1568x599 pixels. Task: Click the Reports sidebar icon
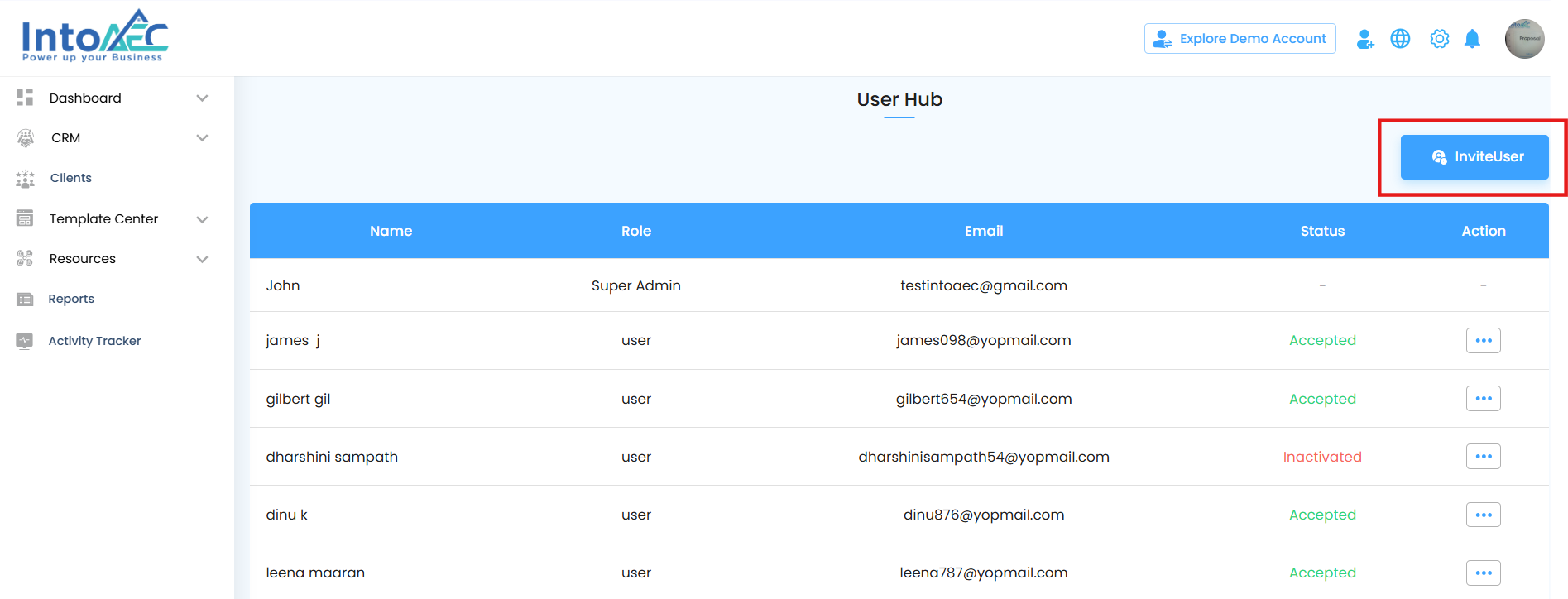[x=25, y=299]
